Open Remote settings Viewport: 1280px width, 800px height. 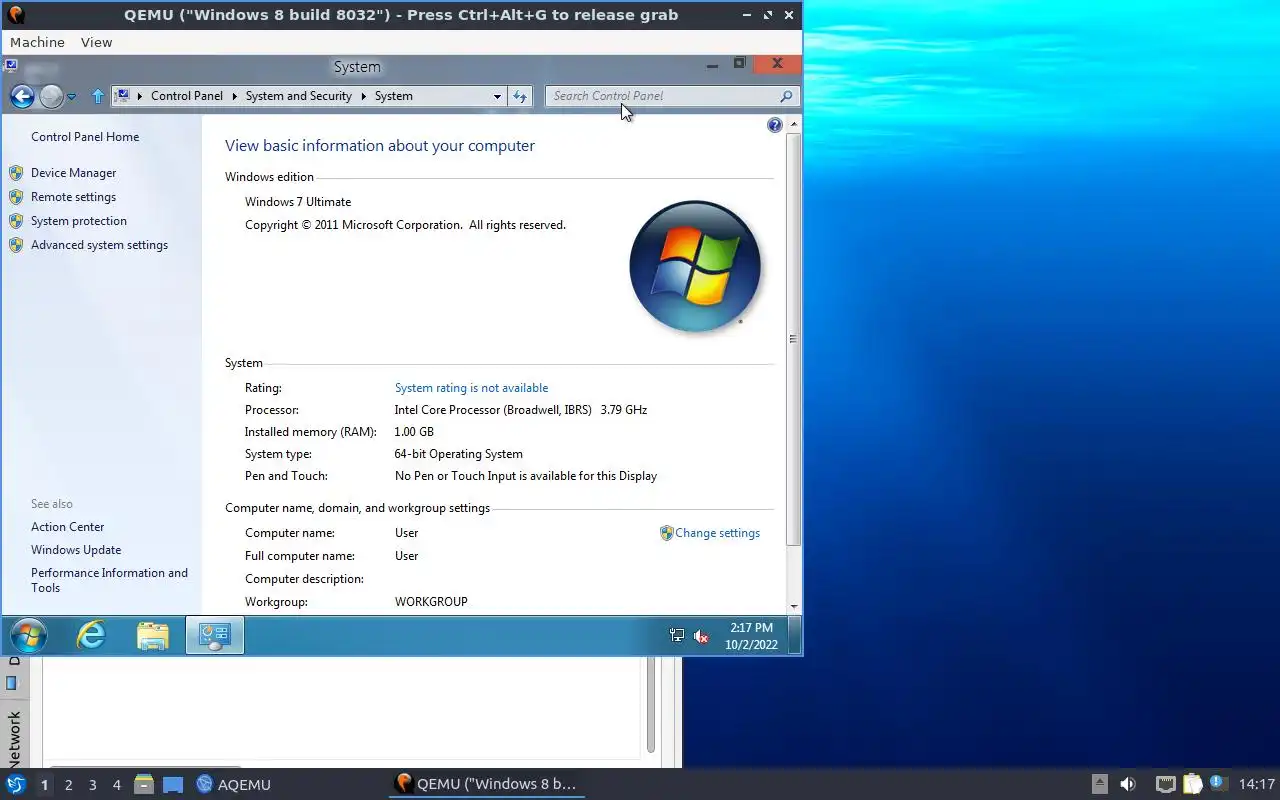pos(73,197)
